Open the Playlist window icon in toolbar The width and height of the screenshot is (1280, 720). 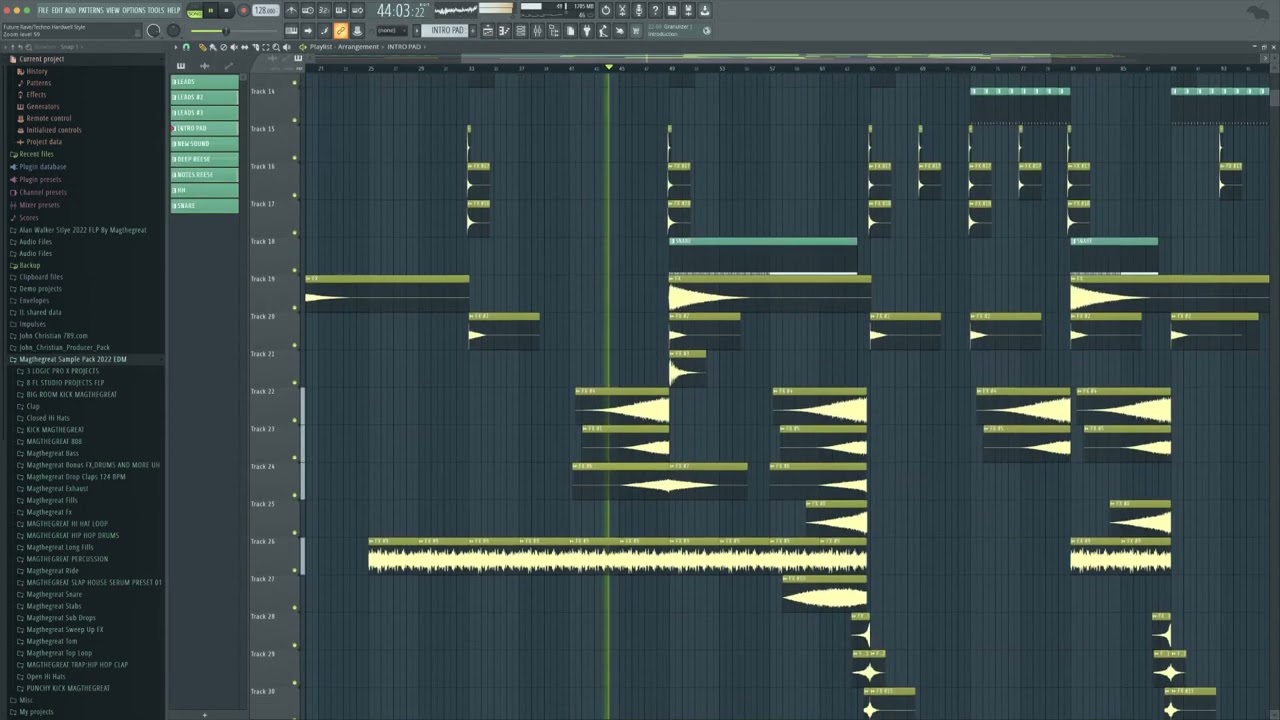[x=488, y=30]
